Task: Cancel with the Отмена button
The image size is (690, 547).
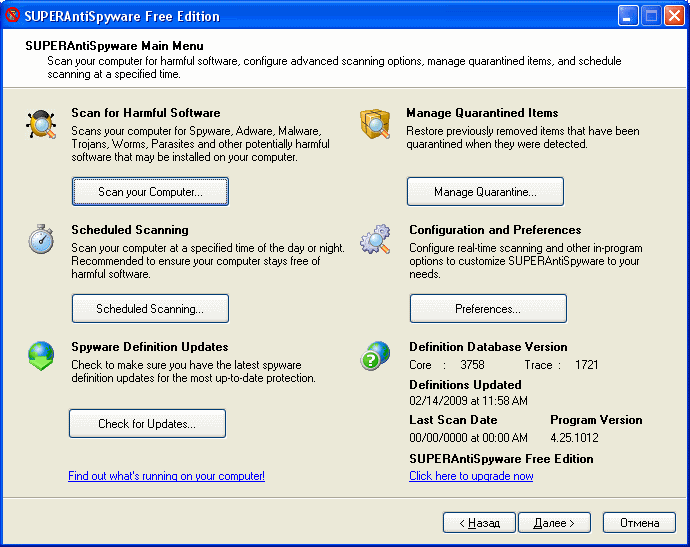Action: click(x=639, y=522)
